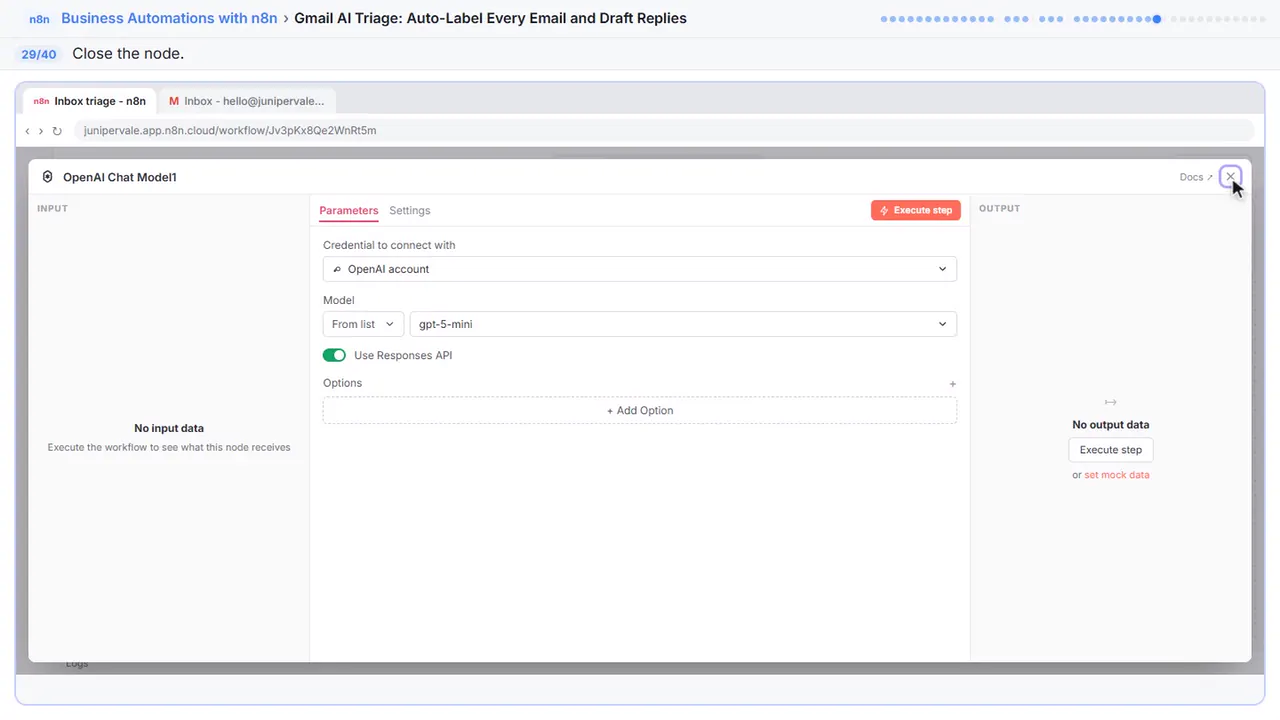This screenshot has width=1280, height=720.
Task: Open the Inbox - hello@junipervale browser tab
Action: (x=247, y=101)
